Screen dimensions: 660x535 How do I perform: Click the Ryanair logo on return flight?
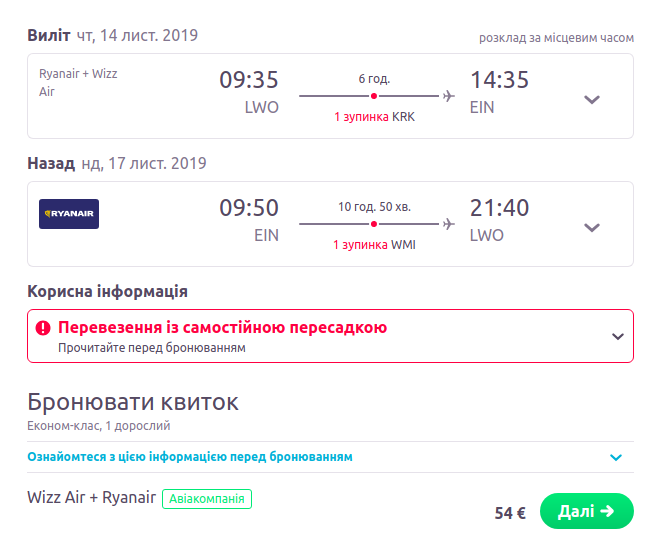[69, 214]
